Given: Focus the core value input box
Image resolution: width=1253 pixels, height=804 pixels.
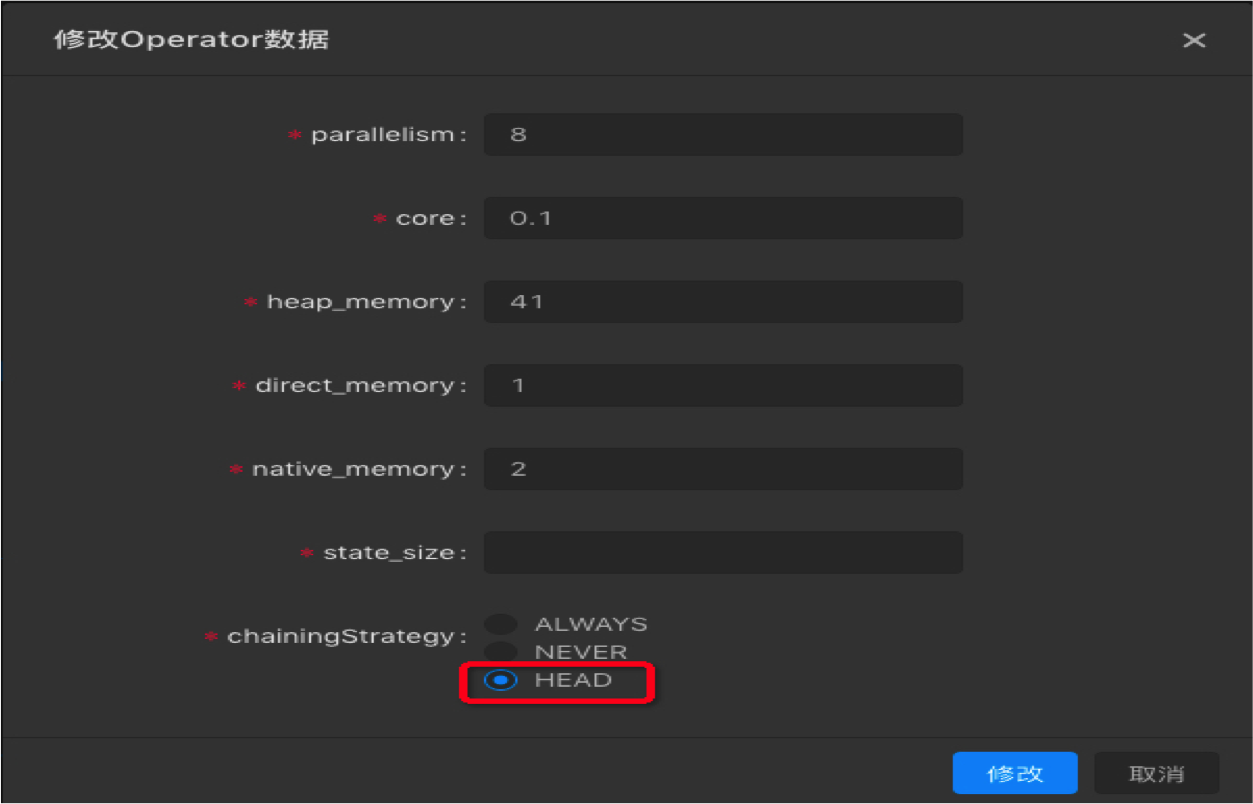Looking at the screenshot, I should tap(722, 218).
